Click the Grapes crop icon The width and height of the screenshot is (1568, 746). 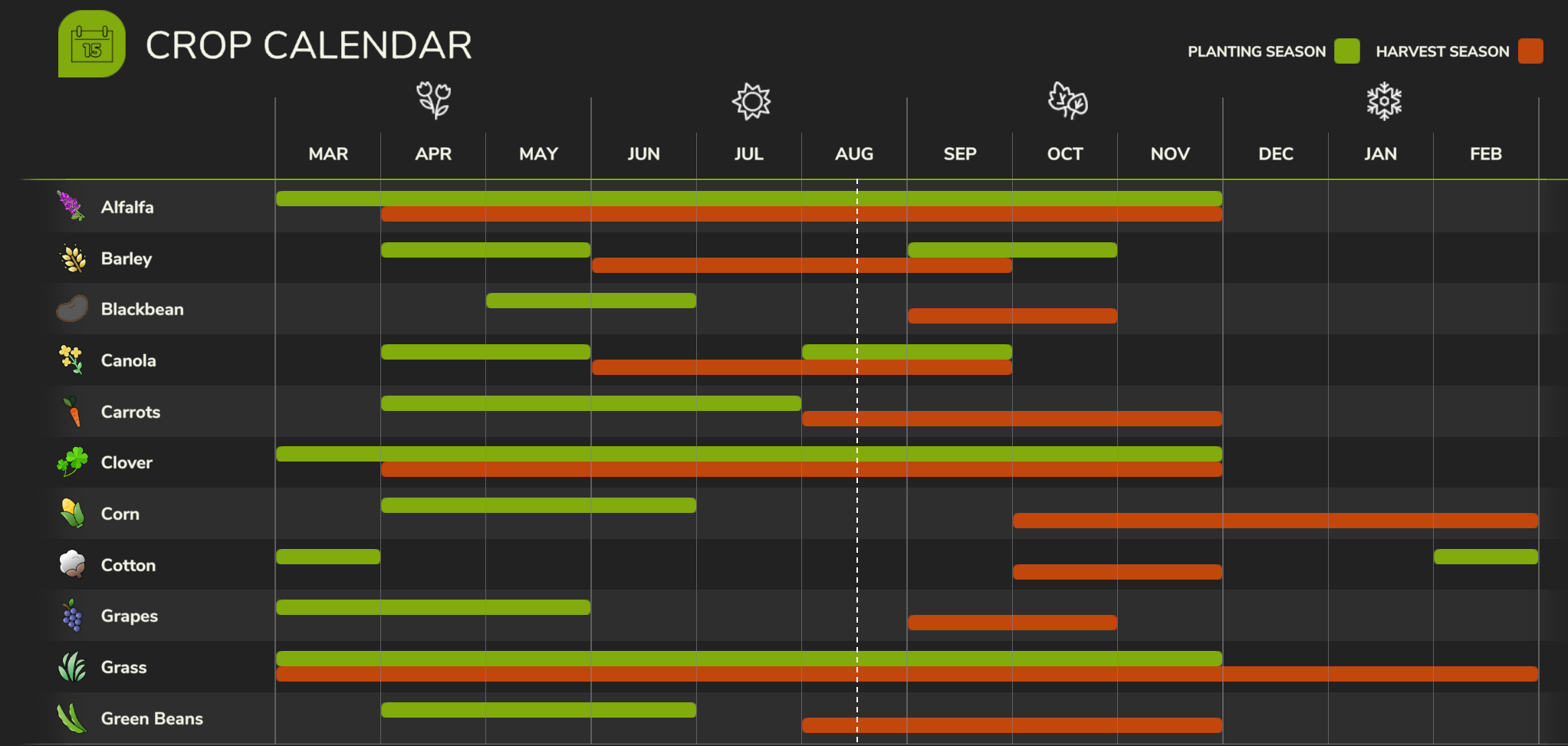click(72, 615)
